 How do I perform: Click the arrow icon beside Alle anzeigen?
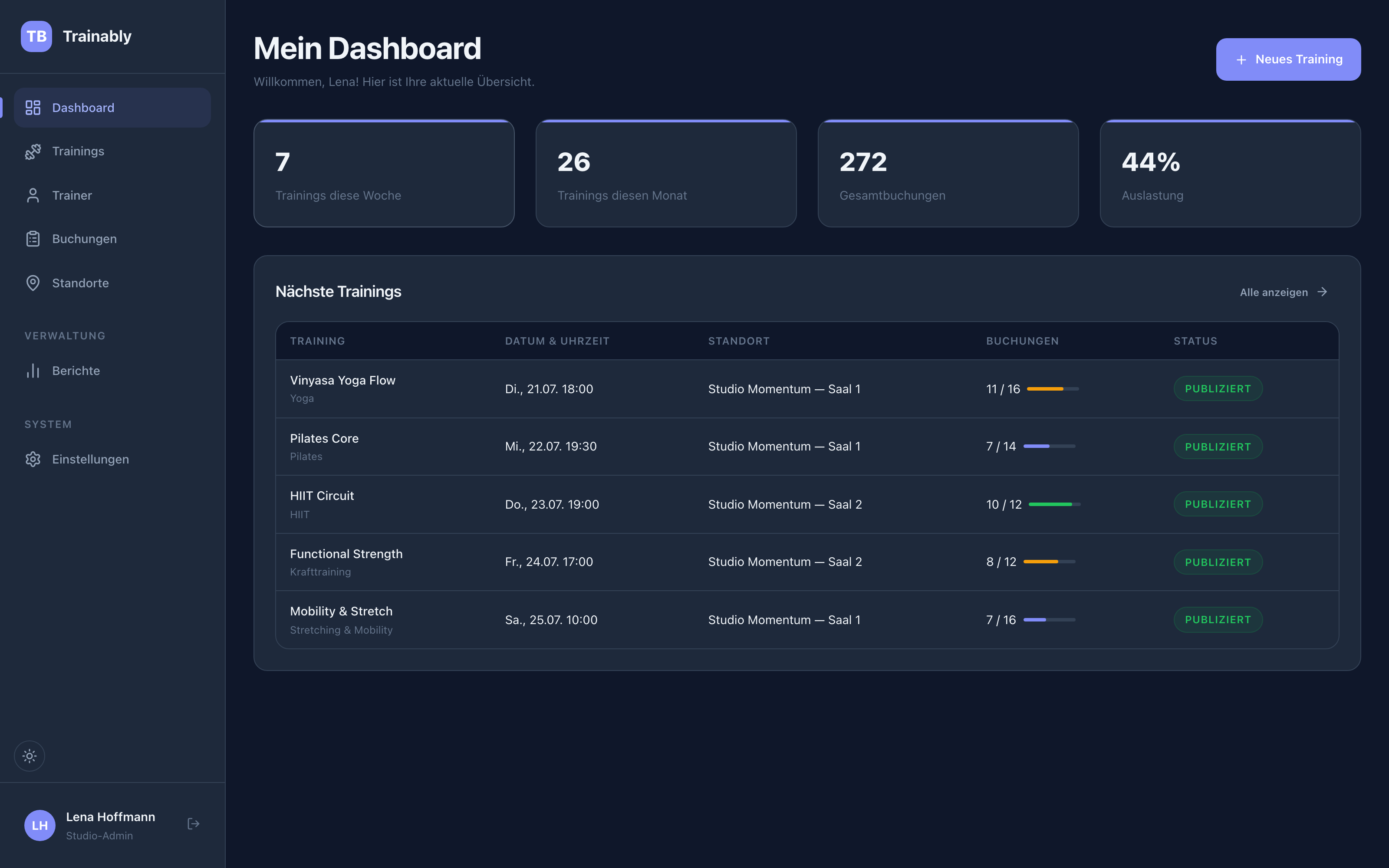click(x=1323, y=292)
